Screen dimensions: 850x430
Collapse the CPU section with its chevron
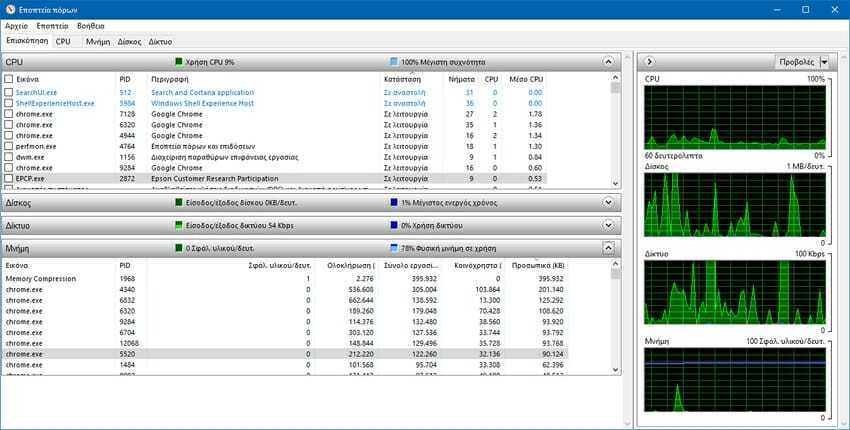(x=608, y=62)
